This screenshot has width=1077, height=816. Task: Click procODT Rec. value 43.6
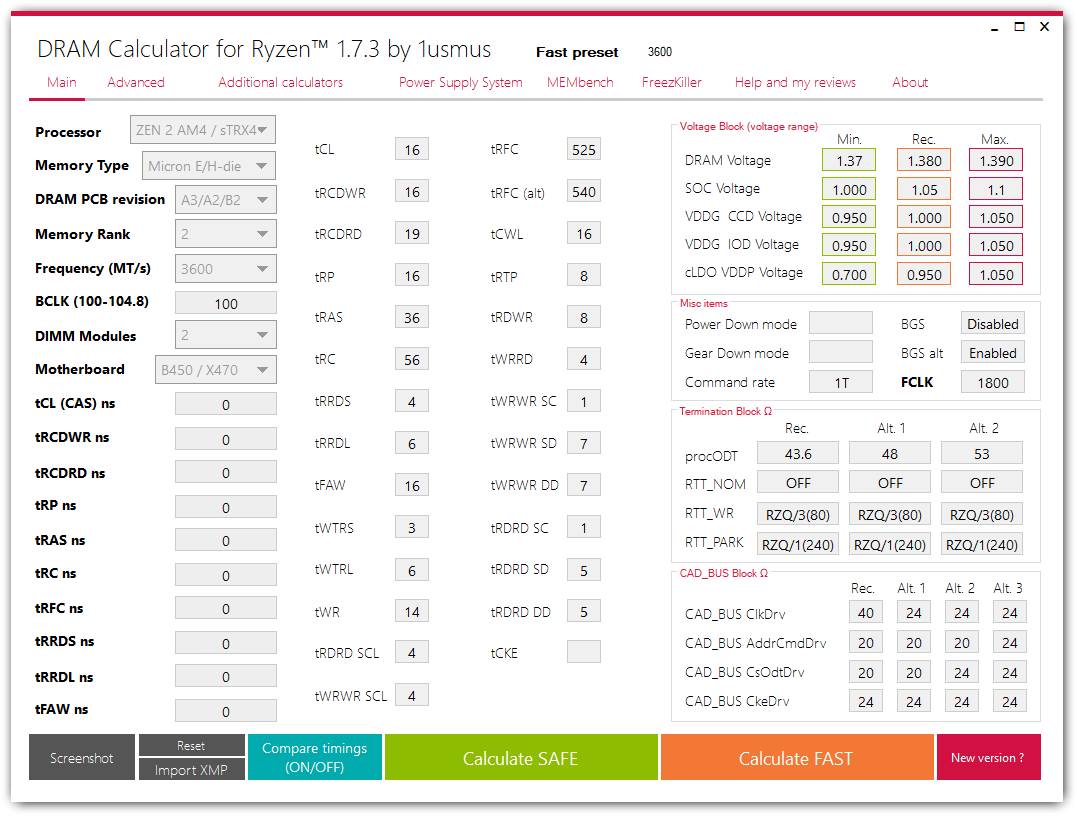click(797, 453)
